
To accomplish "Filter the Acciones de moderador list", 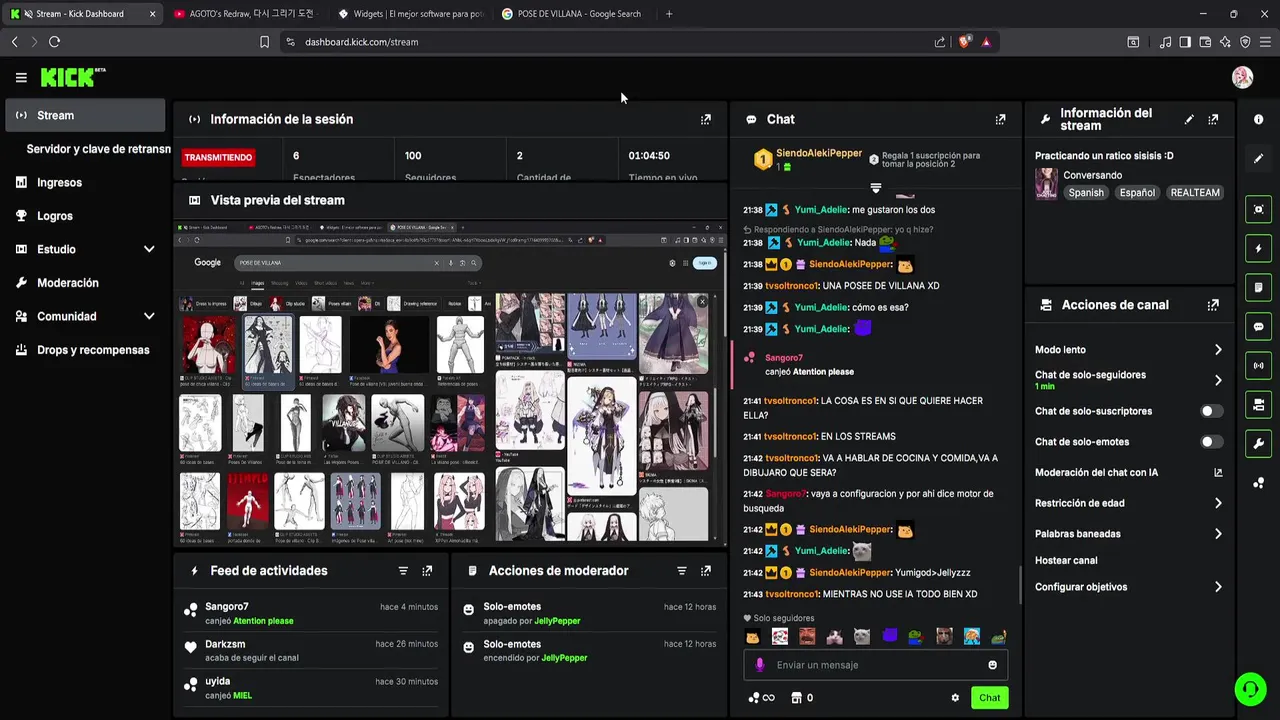I will click(x=682, y=571).
